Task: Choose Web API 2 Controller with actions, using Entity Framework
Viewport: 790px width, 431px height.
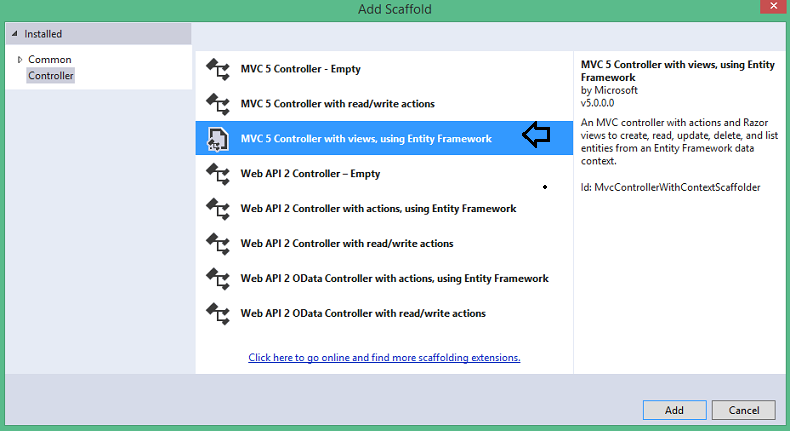Action: click(378, 209)
